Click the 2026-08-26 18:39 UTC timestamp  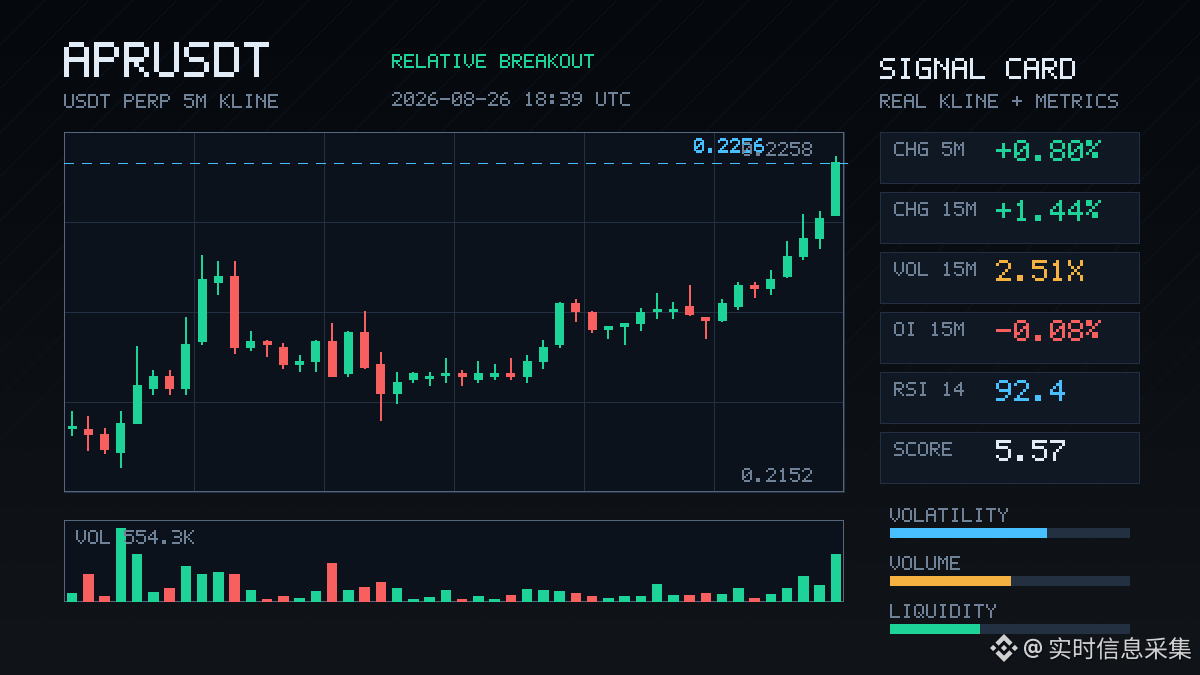point(510,99)
